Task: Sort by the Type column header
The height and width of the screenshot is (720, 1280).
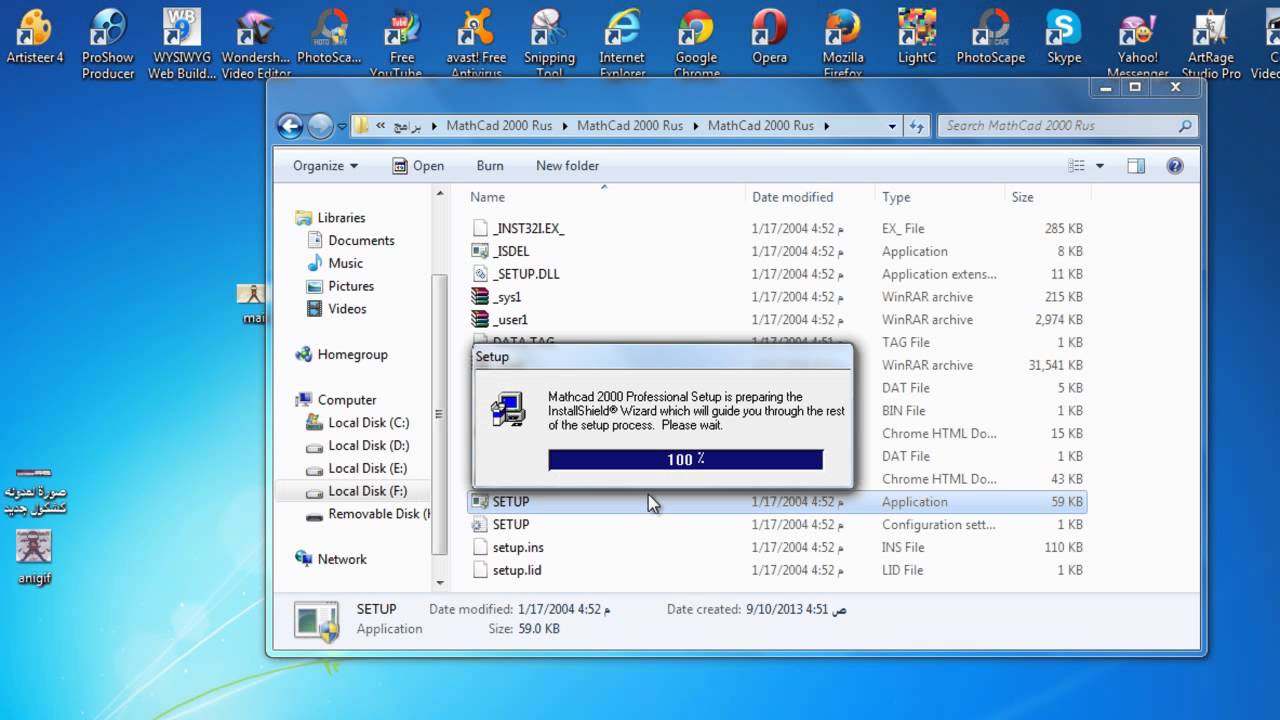Action: click(x=940, y=197)
